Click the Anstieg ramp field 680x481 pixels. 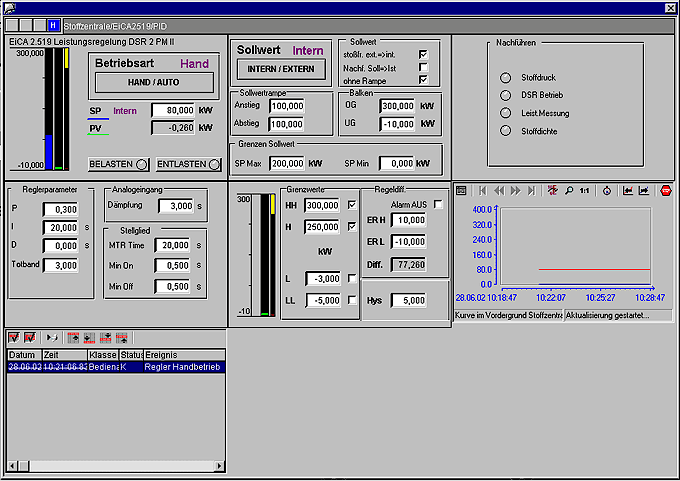click(x=287, y=106)
